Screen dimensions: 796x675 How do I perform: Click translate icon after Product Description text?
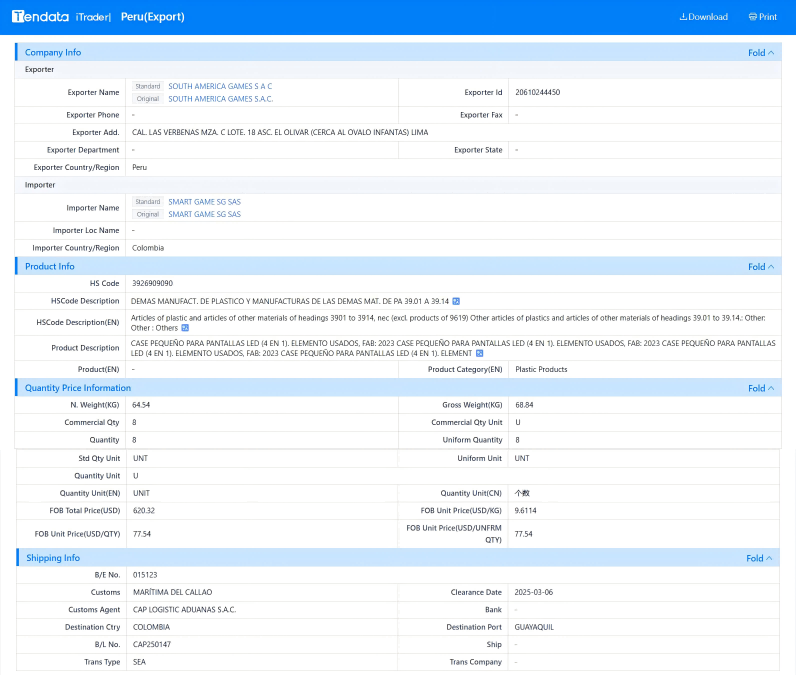click(479, 353)
